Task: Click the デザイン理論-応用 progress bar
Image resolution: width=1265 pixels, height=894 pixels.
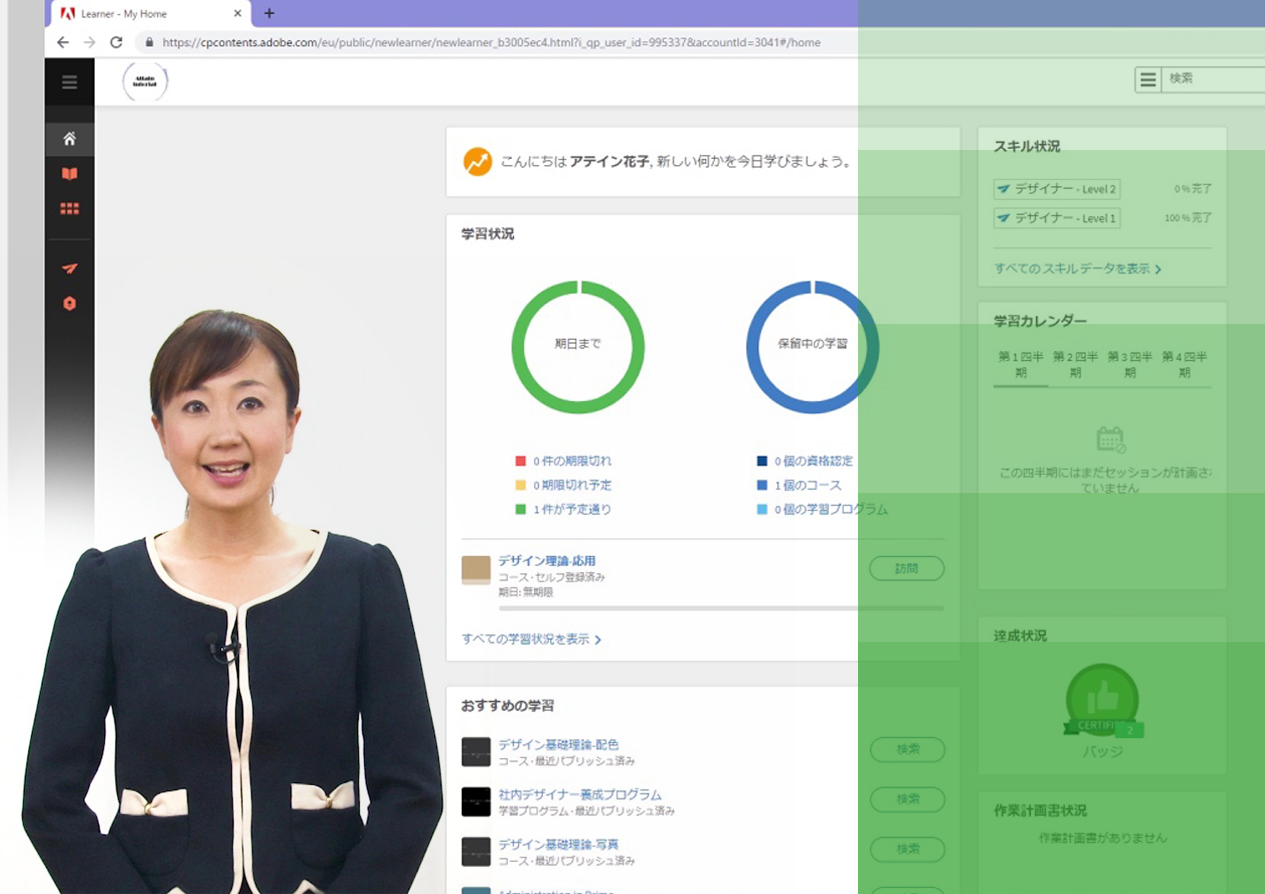Action: coord(720,608)
